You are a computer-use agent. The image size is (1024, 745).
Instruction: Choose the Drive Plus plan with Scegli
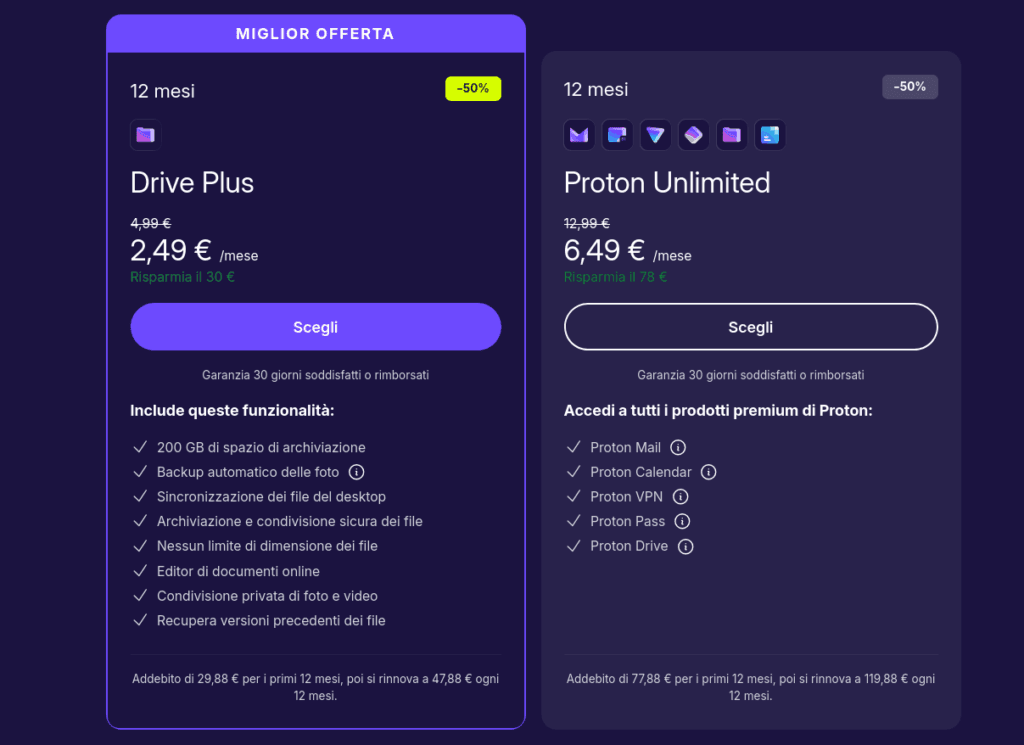coord(315,327)
